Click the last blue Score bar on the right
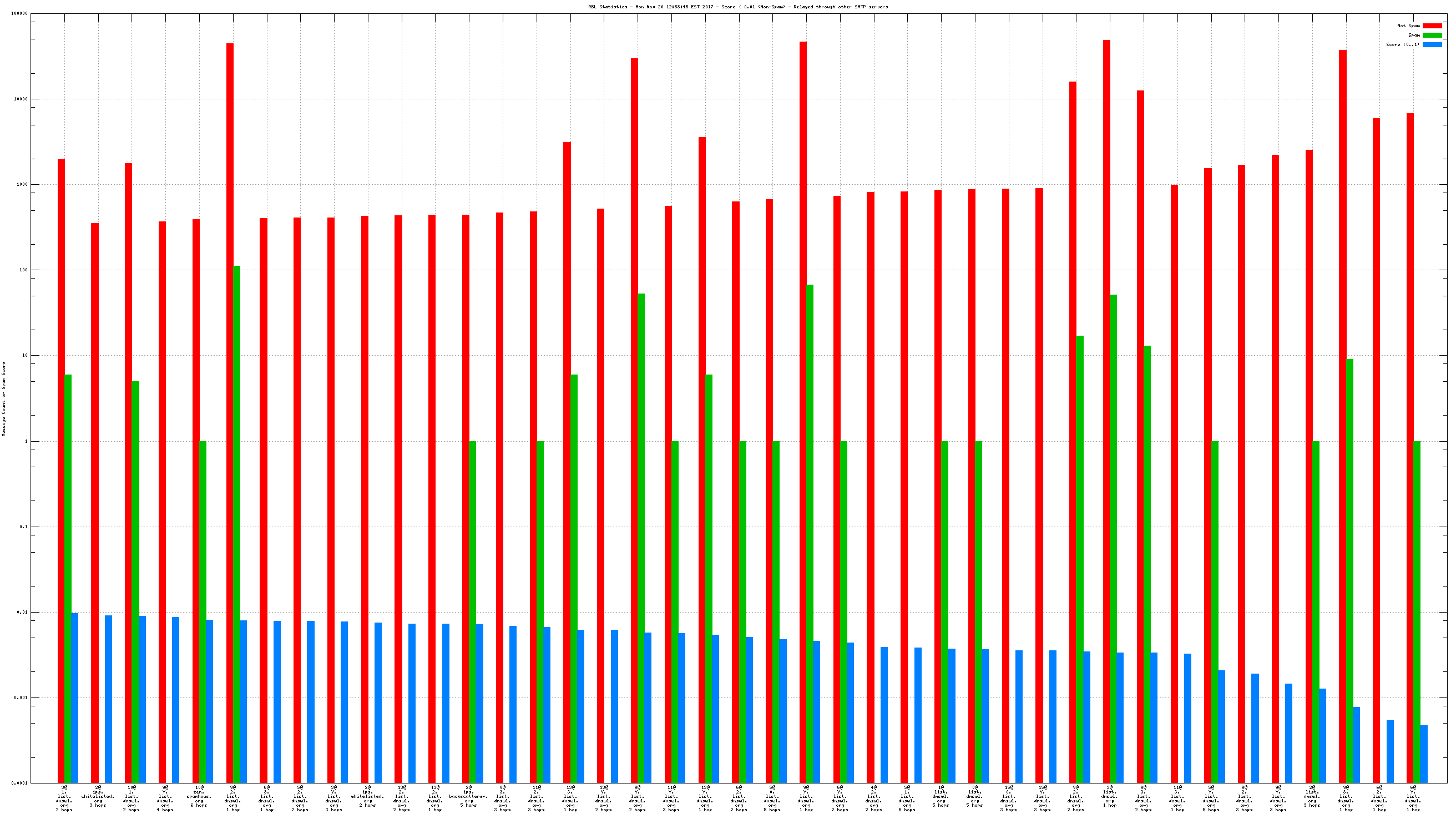This screenshot has width=1456, height=819. click(x=1424, y=755)
